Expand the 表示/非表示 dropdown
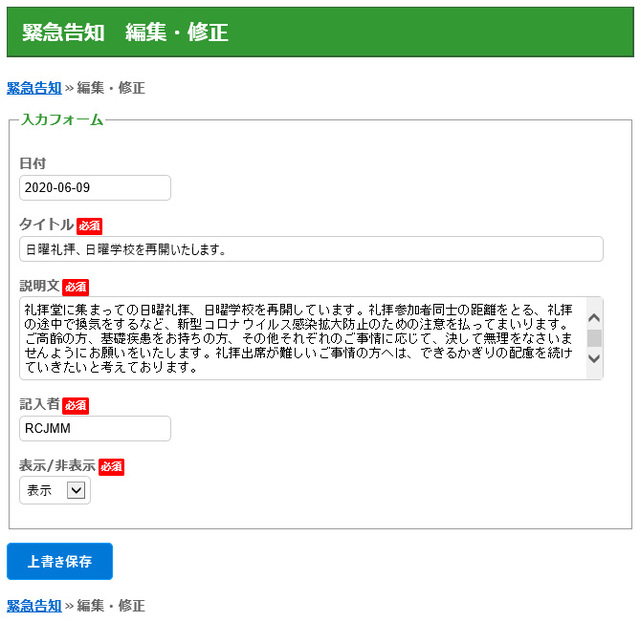Viewport: 640px width, 622px height. pos(55,490)
